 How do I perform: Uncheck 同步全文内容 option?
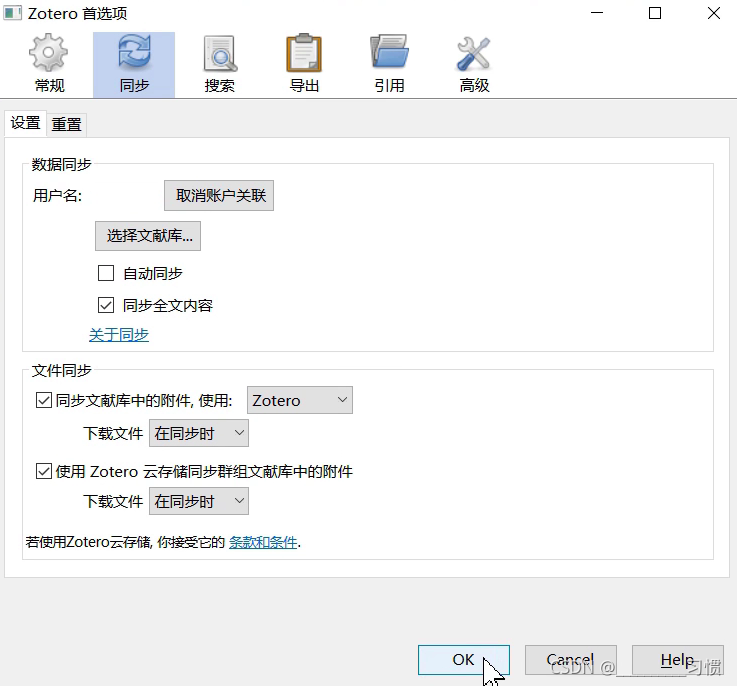click(106, 305)
